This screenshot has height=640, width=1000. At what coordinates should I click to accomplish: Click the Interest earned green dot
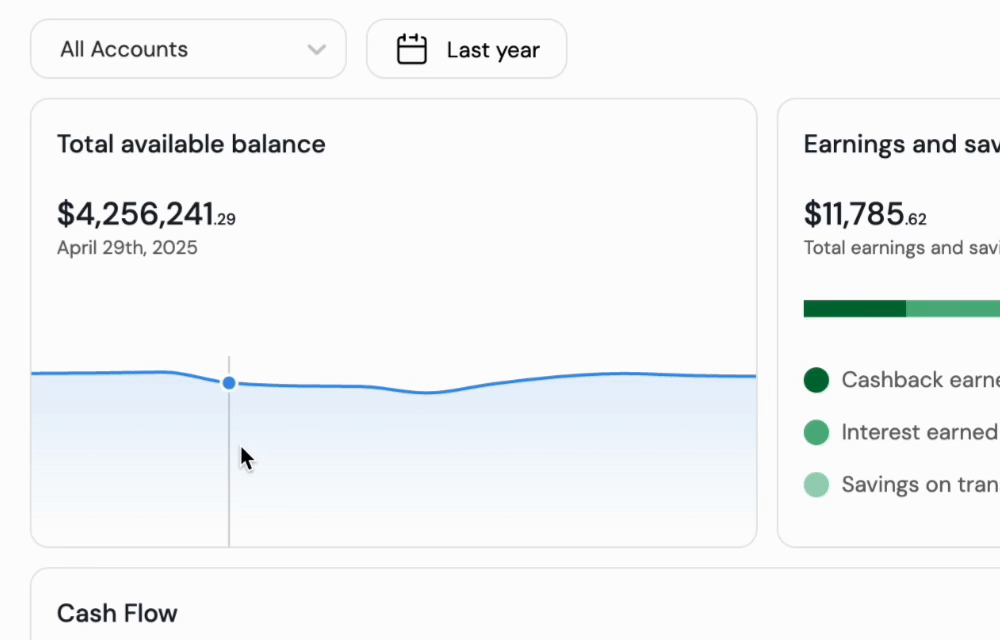pos(816,432)
